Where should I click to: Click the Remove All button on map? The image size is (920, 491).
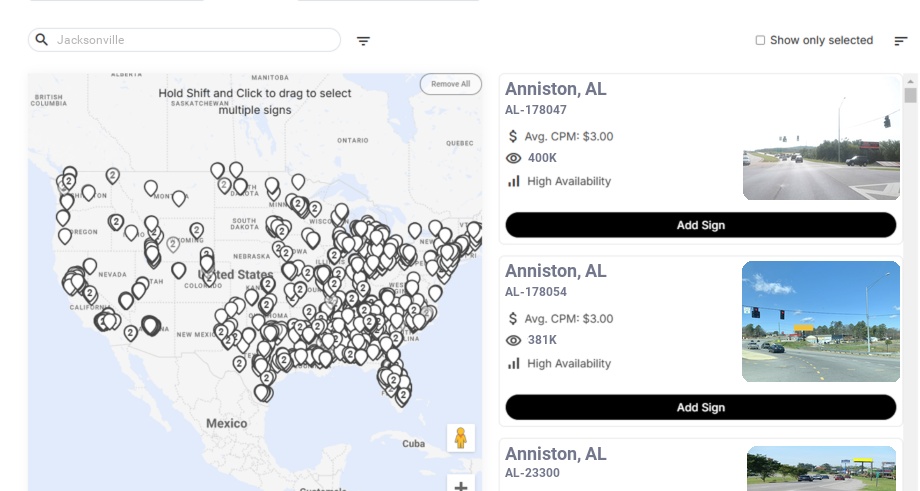click(450, 84)
